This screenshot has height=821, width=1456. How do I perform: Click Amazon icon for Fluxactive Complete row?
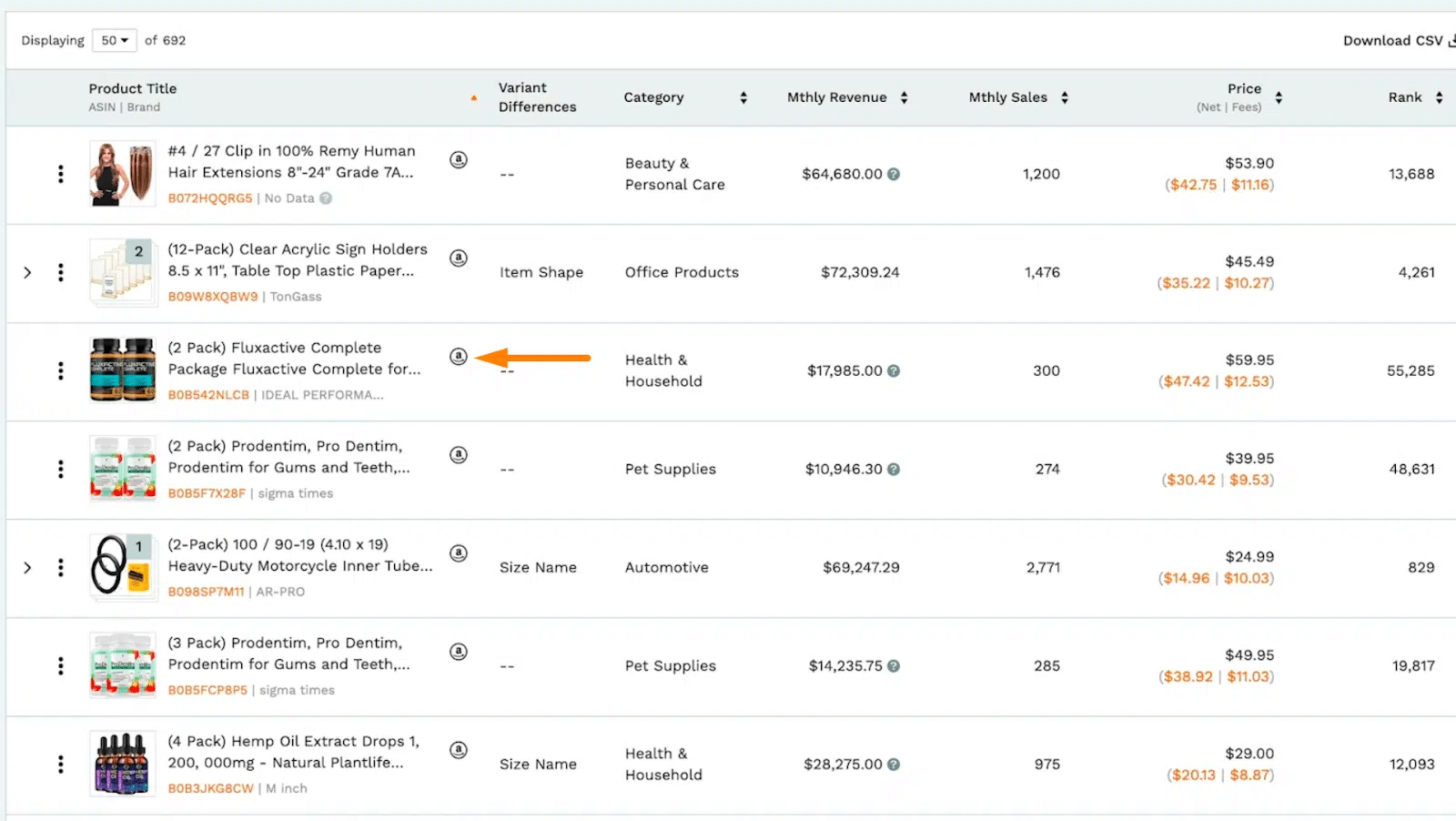(459, 357)
